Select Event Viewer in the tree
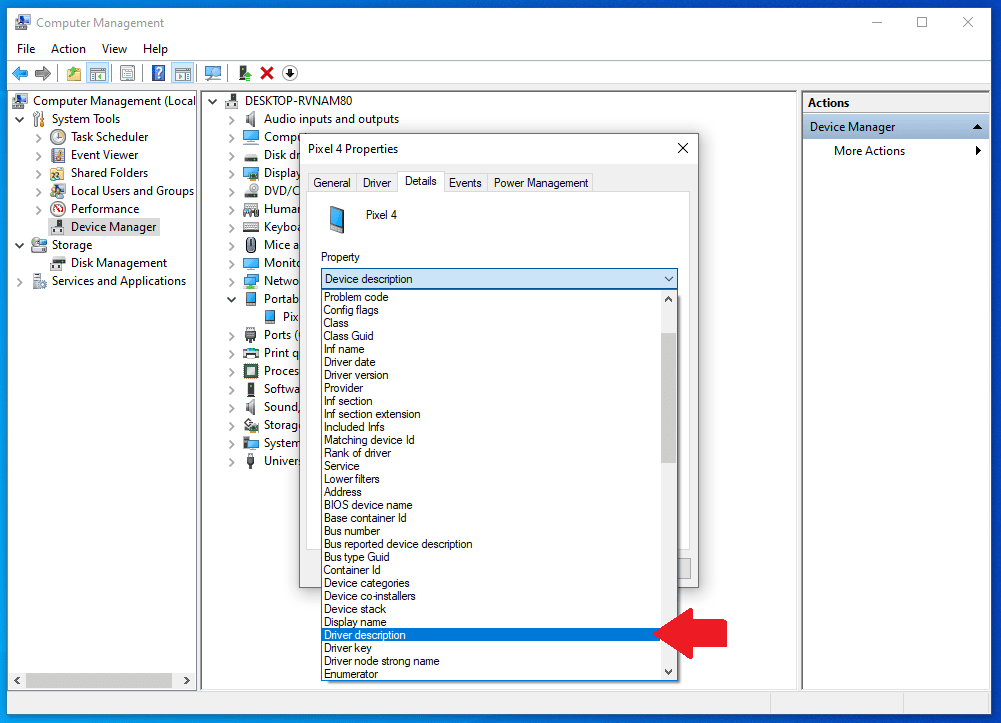Screen dimensions: 1001x723 [104, 154]
